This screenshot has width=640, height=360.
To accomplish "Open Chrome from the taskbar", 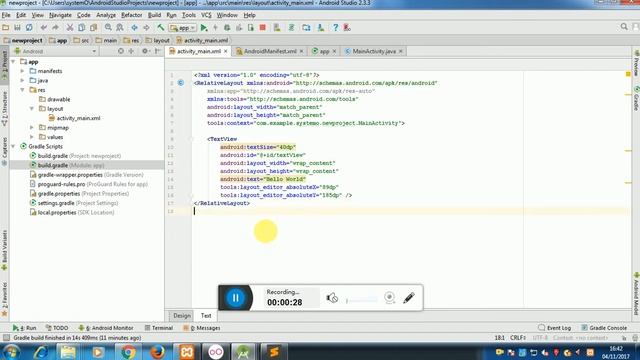I will 128,352.
